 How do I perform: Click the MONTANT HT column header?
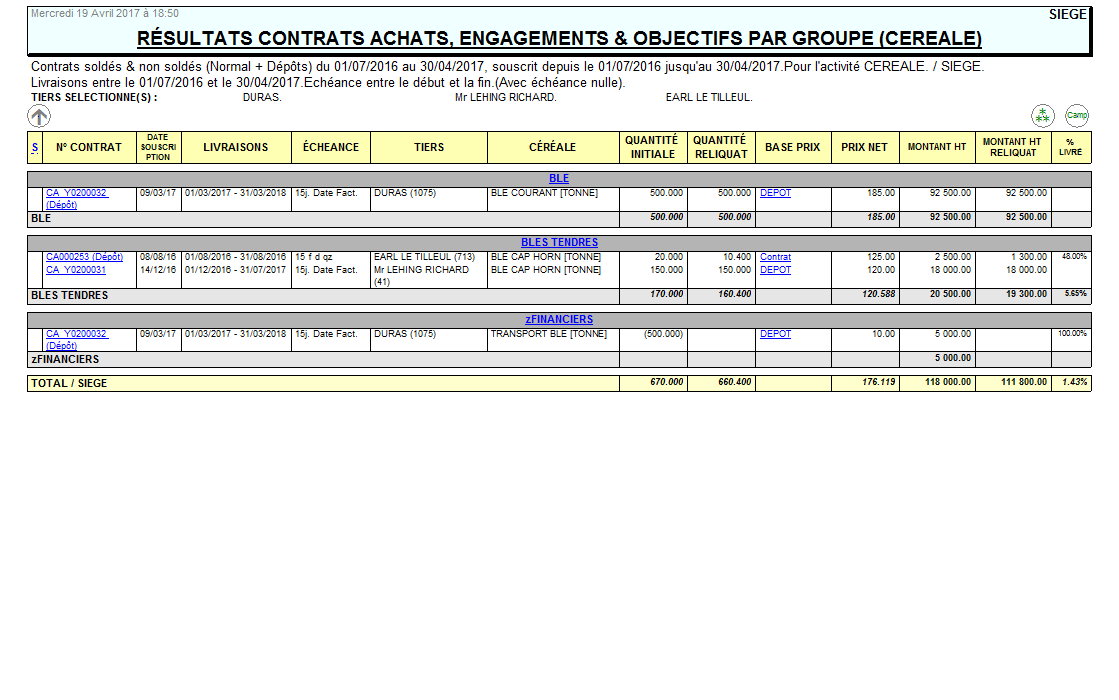pos(937,147)
